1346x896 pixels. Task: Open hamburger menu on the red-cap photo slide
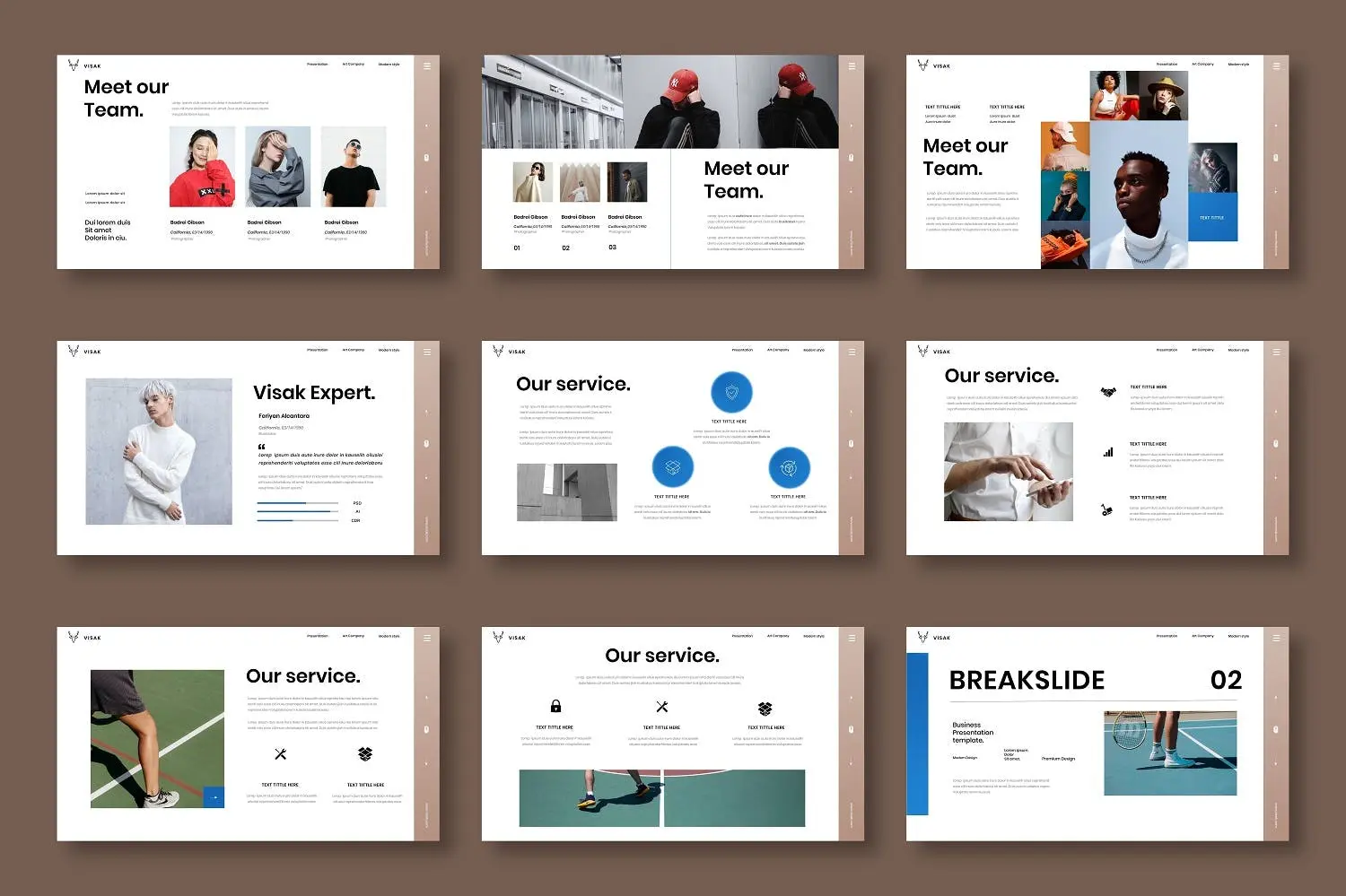852,65
